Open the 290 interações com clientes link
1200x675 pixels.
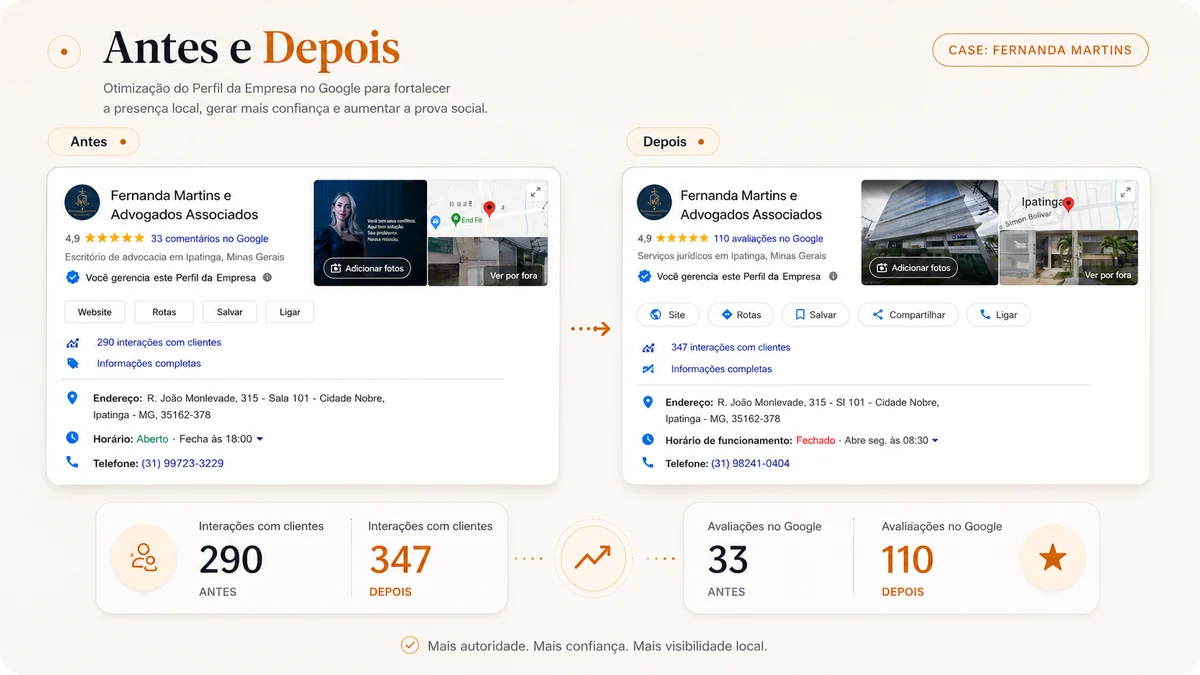pos(159,342)
